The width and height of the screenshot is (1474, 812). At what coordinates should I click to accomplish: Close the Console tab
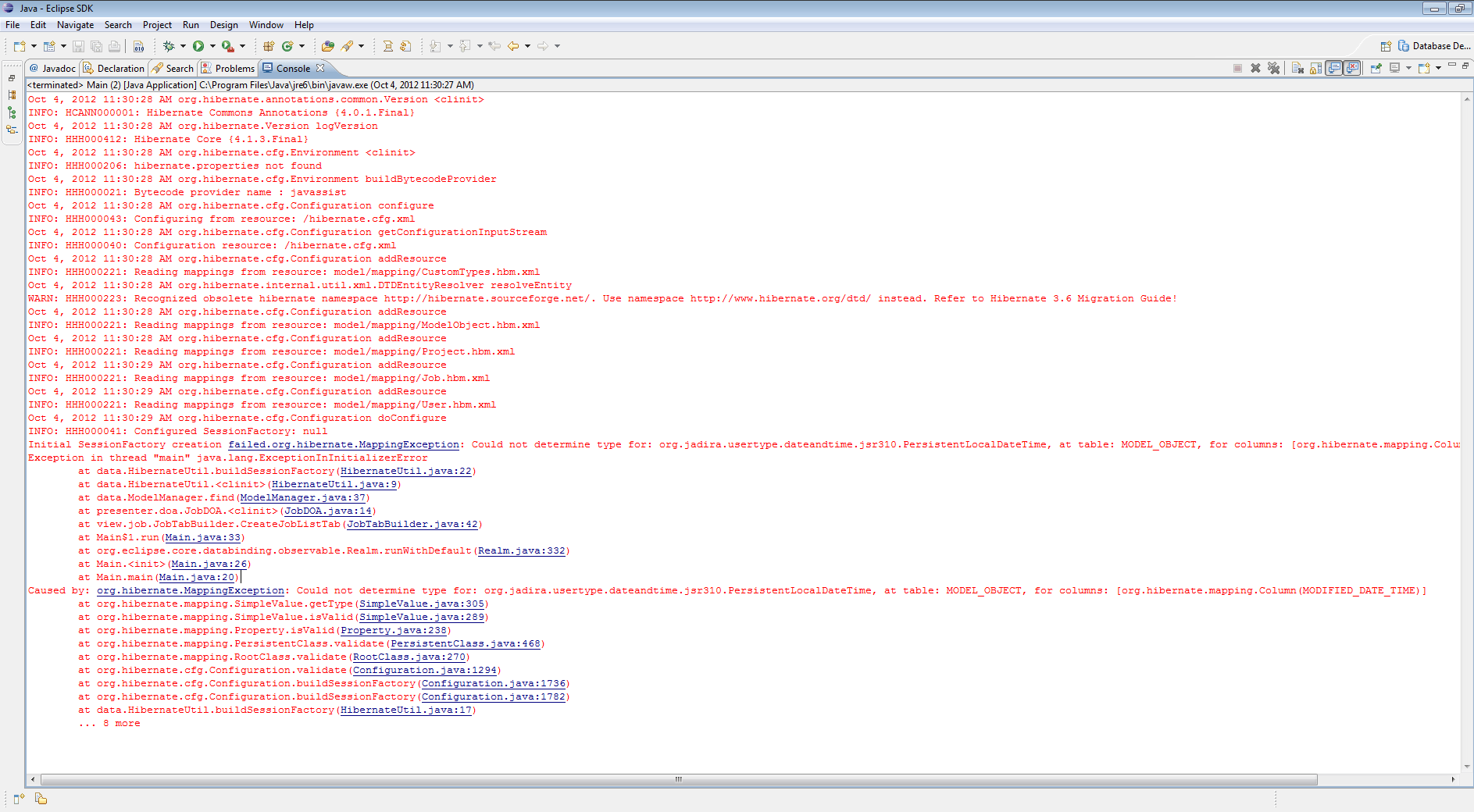coord(322,68)
